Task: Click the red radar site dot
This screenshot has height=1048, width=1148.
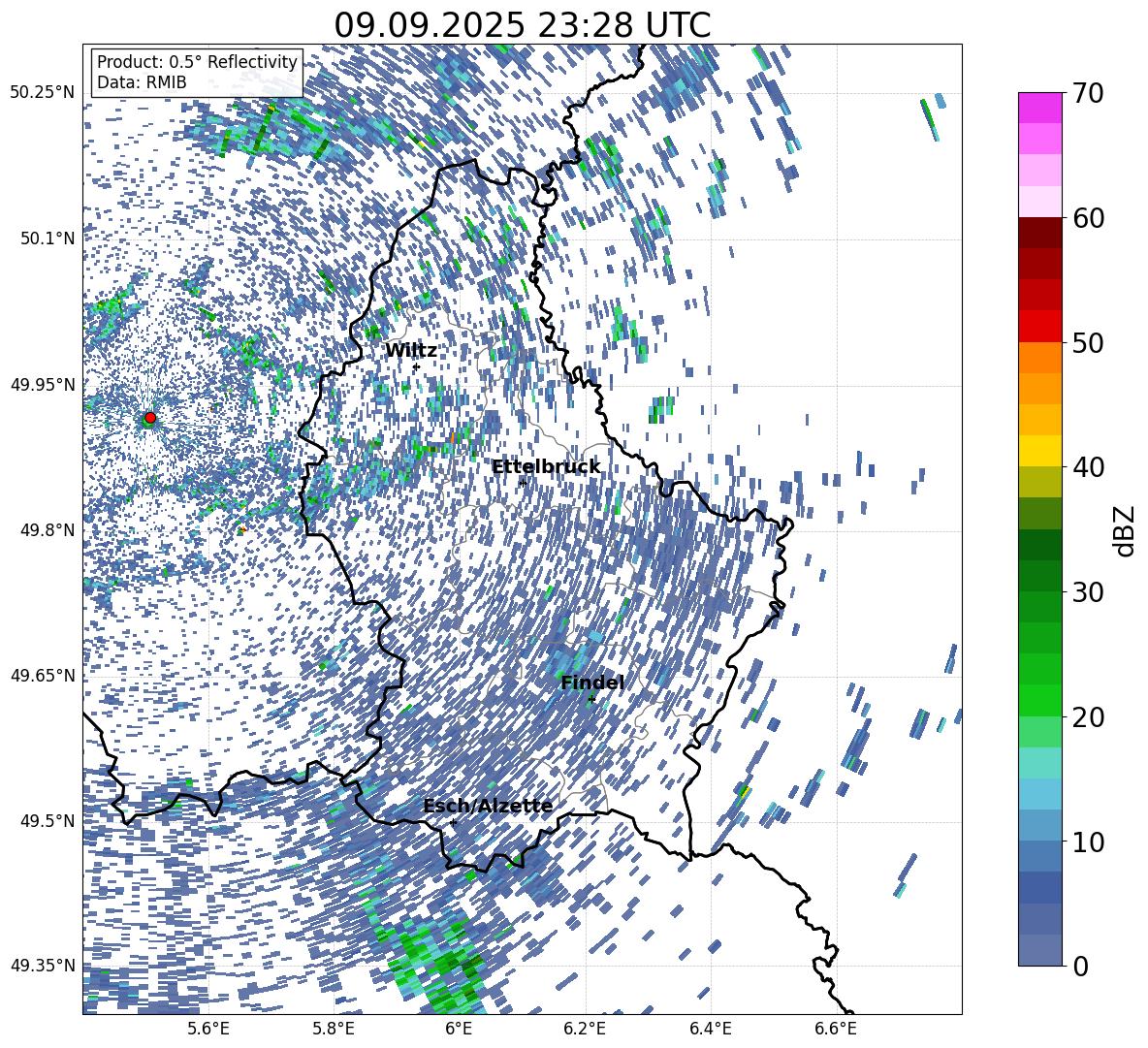Action: coord(150,418)
